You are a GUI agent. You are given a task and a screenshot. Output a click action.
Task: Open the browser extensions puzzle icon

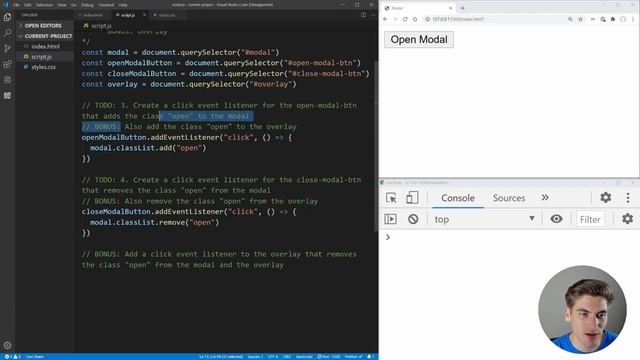[x=613, y=19]
